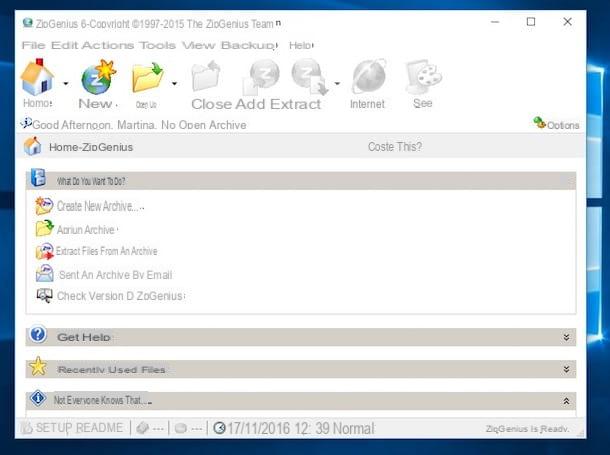Click the Close archive toolbar icon
The image size is (610, 455).
coord(206,76)
